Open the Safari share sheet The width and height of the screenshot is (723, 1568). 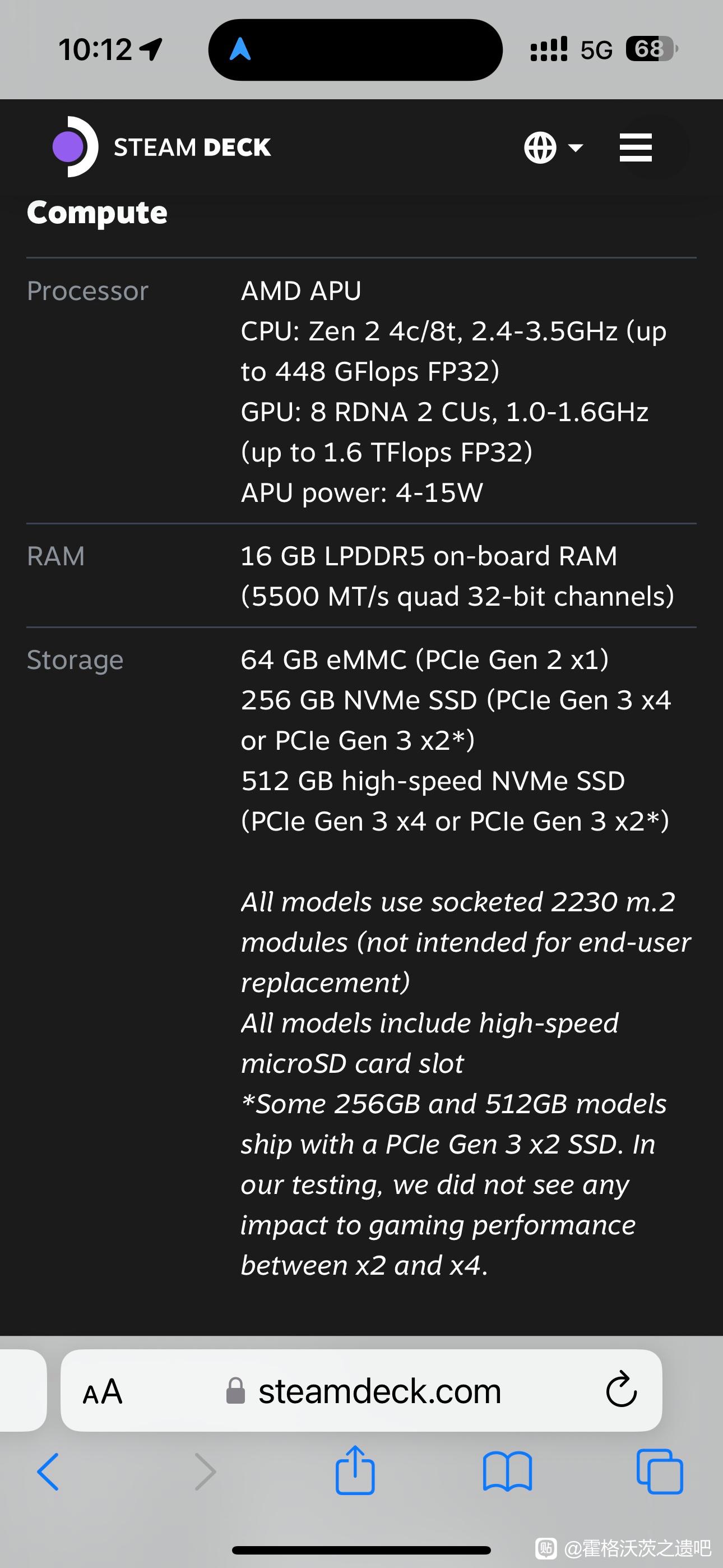(355, 1470)
